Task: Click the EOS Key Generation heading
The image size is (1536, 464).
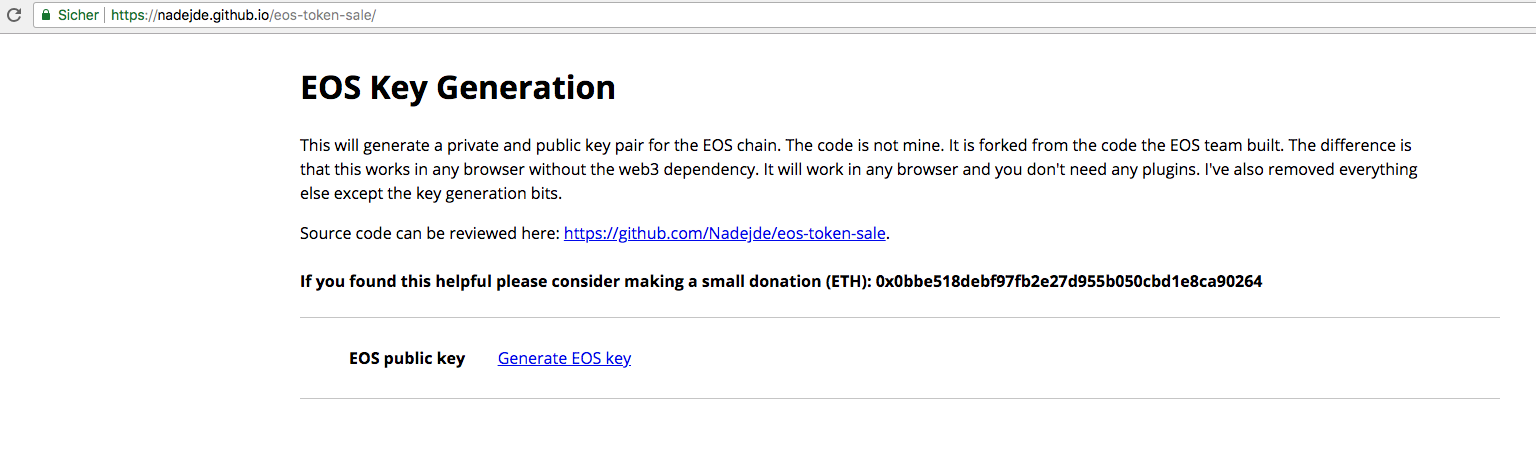Action: (x=458, y=88)
